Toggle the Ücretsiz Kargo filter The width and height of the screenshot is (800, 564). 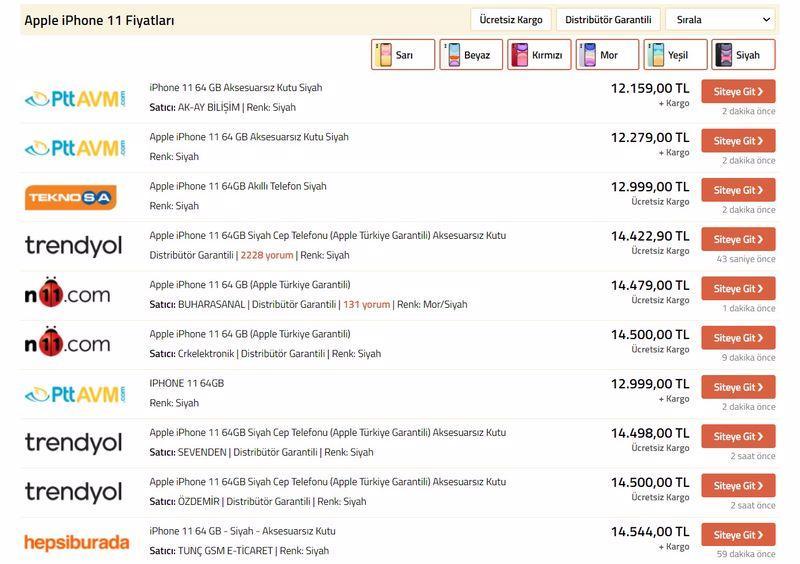[511, 20]
